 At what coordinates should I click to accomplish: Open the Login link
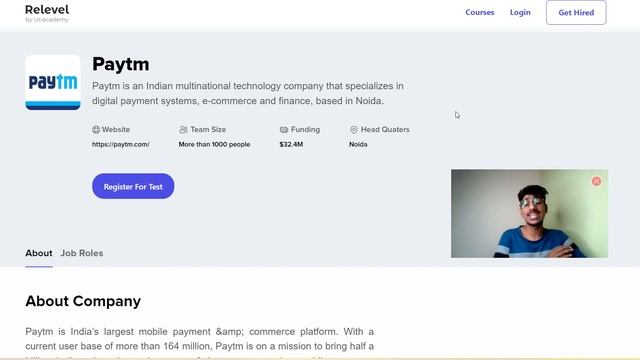(x=520, y=12)
